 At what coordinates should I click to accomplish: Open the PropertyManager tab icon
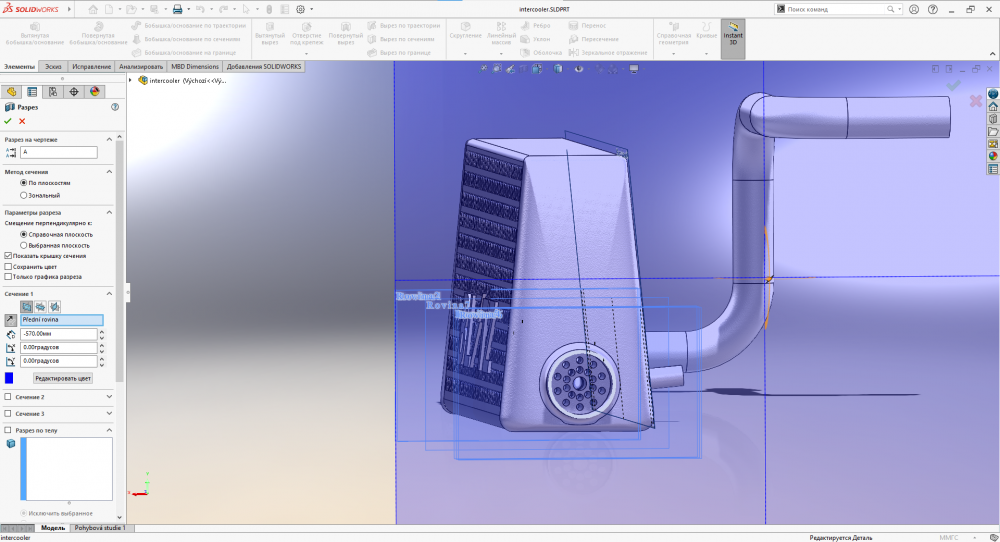[x=32, y=91]
